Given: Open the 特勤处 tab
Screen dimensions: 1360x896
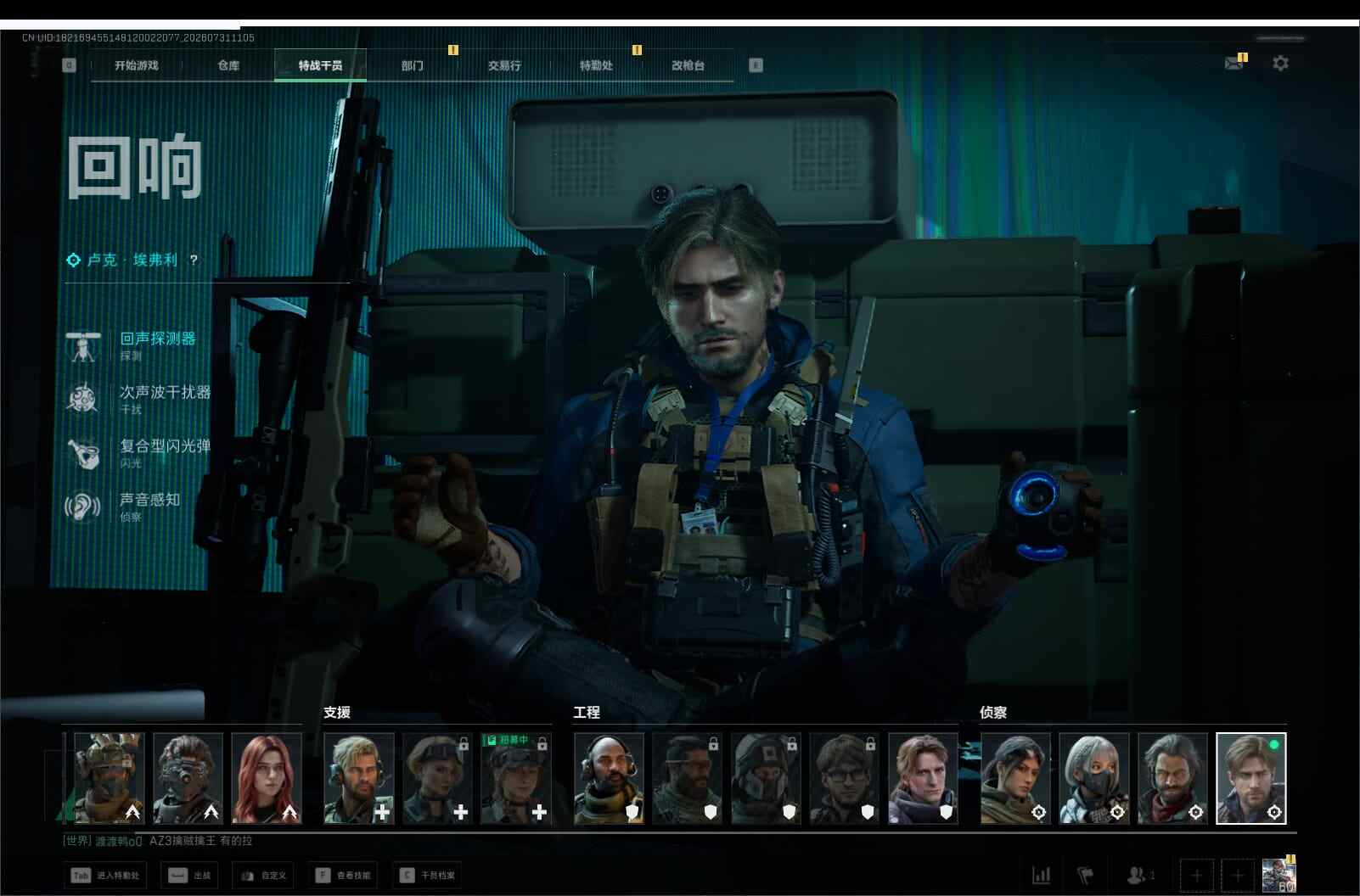Looking at the screenshot, I should (x=596, y=65).
